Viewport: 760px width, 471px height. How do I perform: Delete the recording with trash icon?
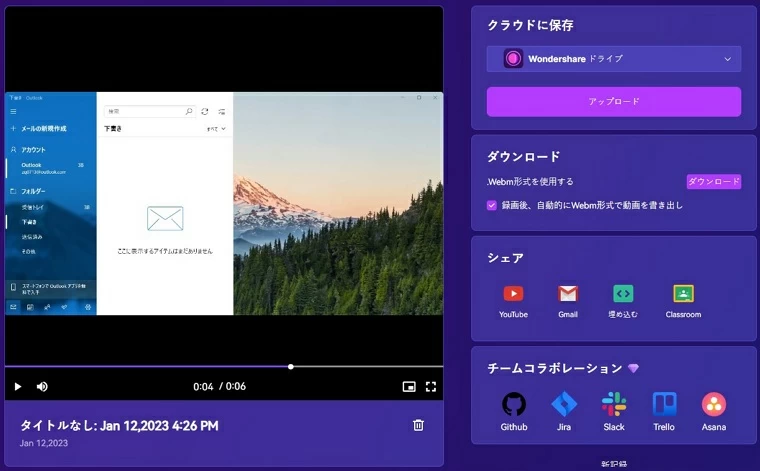pos(418,425)
